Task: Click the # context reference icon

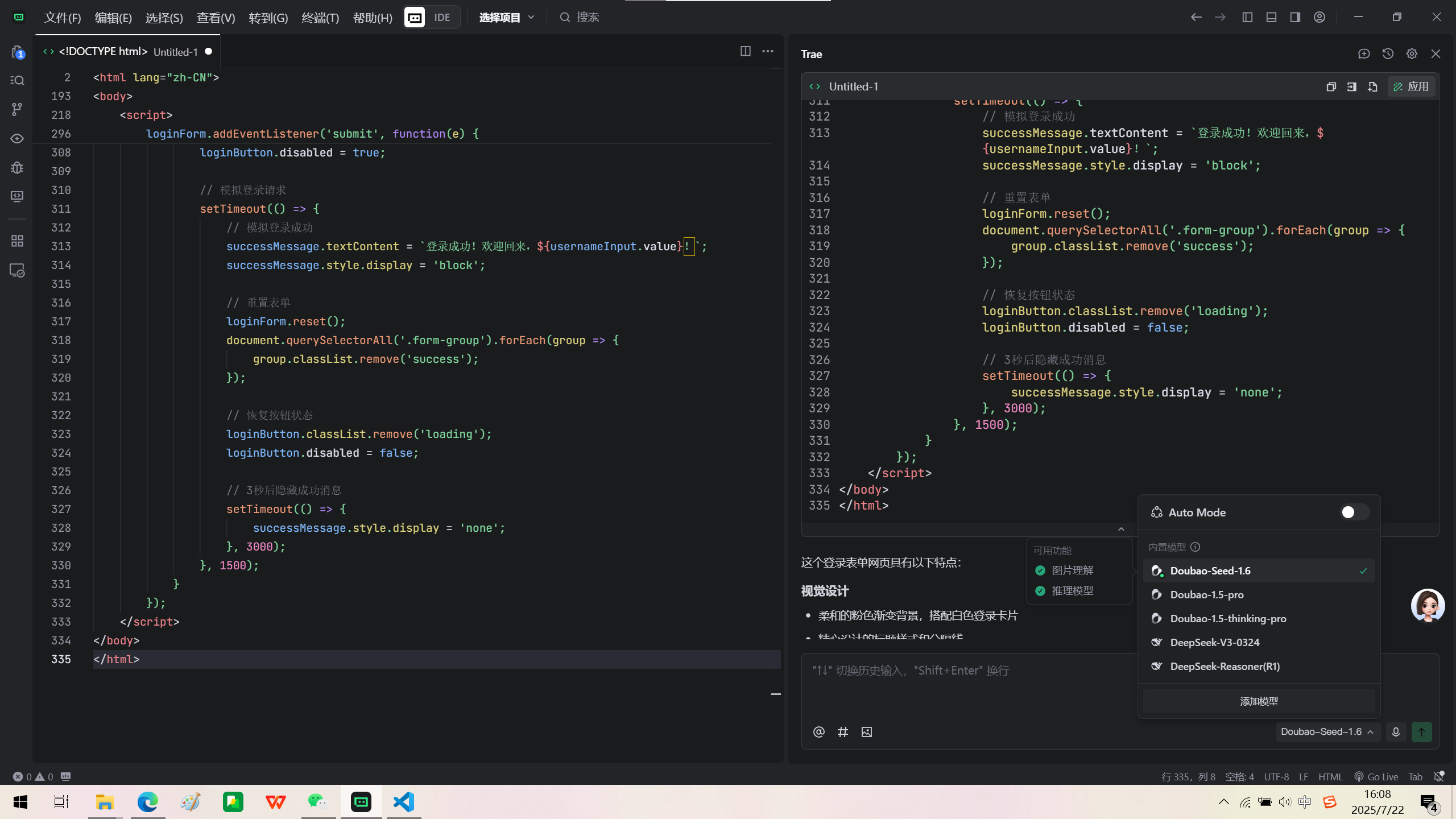Action: click(843, 732)
